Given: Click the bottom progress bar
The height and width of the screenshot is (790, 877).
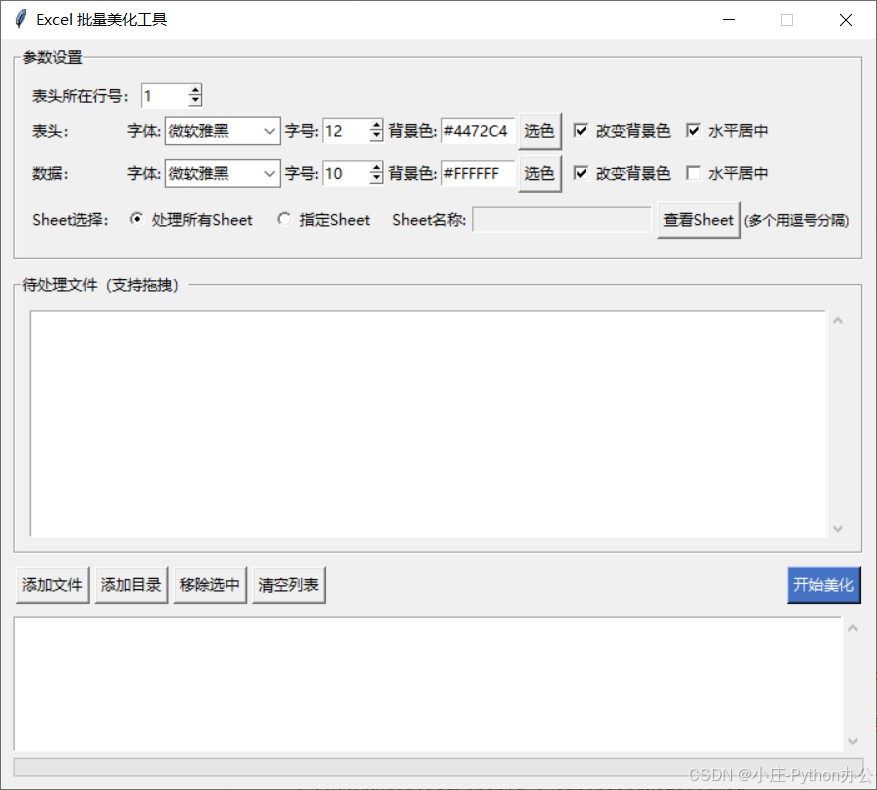Looking at the screenshot, I should tap(437, 767).
